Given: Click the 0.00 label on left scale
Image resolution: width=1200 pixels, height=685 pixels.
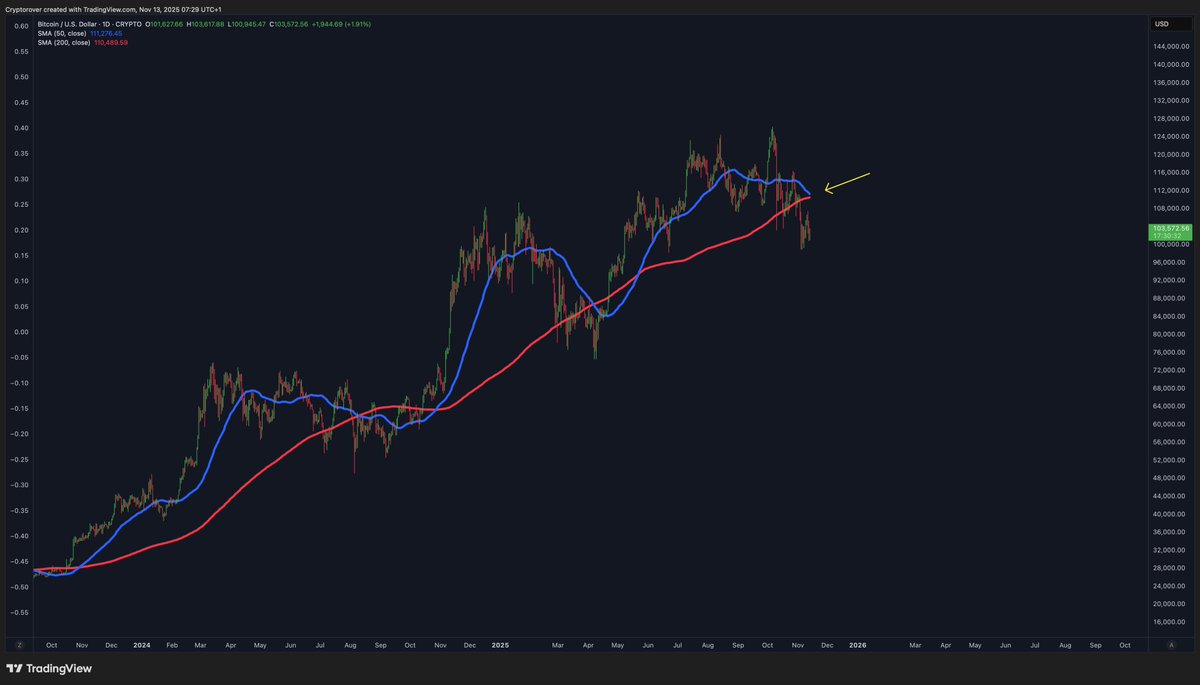Looking at the screenshot, I should [20, 332].
